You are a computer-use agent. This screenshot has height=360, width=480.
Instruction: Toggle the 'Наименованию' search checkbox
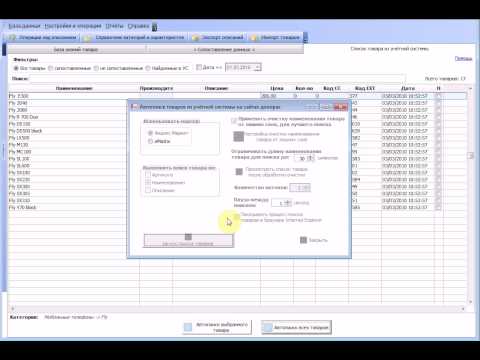pyautogui.click(x=148, y=182)
